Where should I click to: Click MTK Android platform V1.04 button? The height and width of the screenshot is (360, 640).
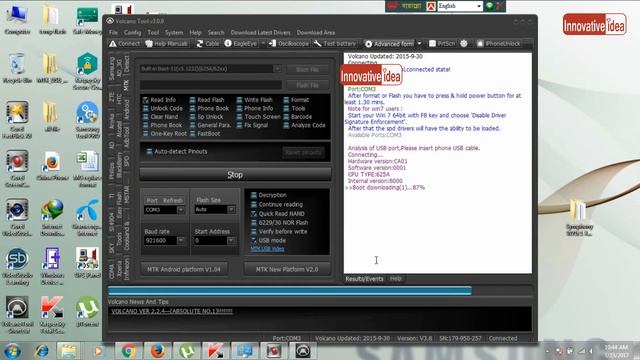(x=184, y=269)
